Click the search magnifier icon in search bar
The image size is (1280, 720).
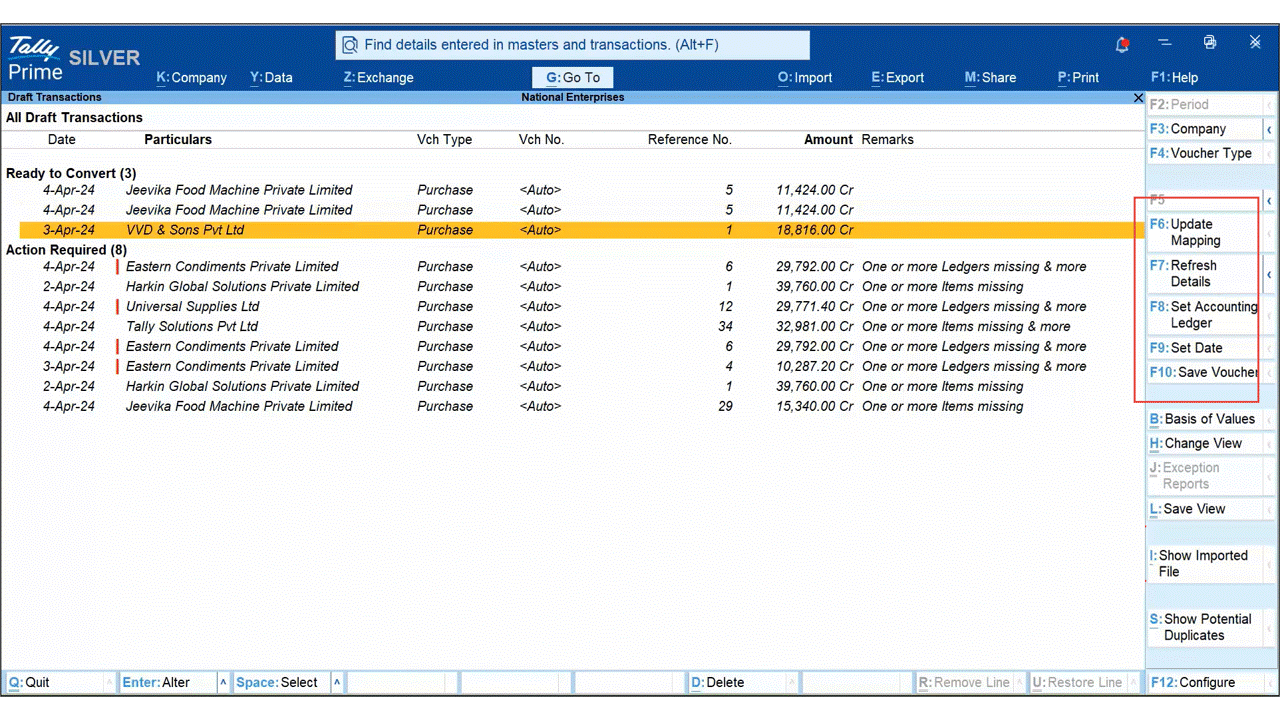(x=350, y=45)
